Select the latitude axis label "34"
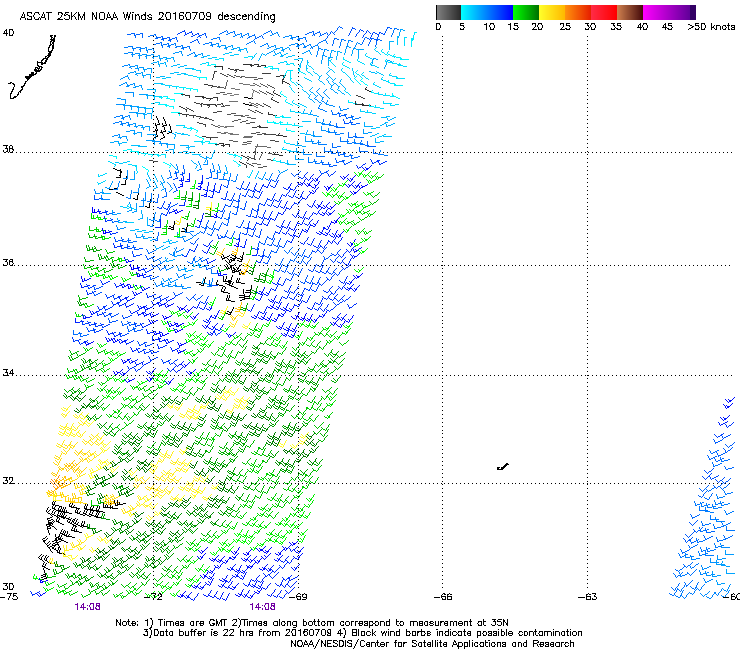The width and height of the screenshot is (740, 650). [x=8, y=373]
